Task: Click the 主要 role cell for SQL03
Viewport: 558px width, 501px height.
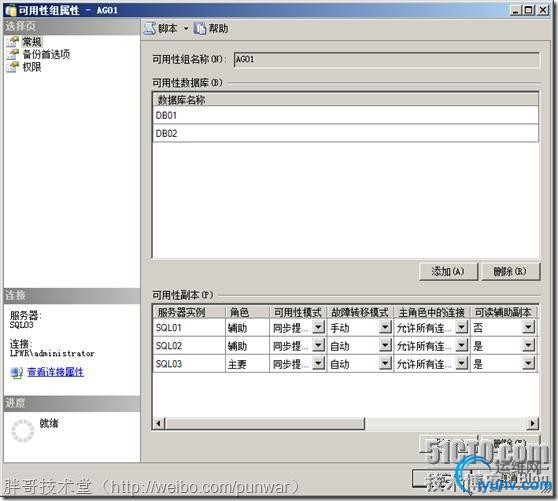Action: pos(247,364)
